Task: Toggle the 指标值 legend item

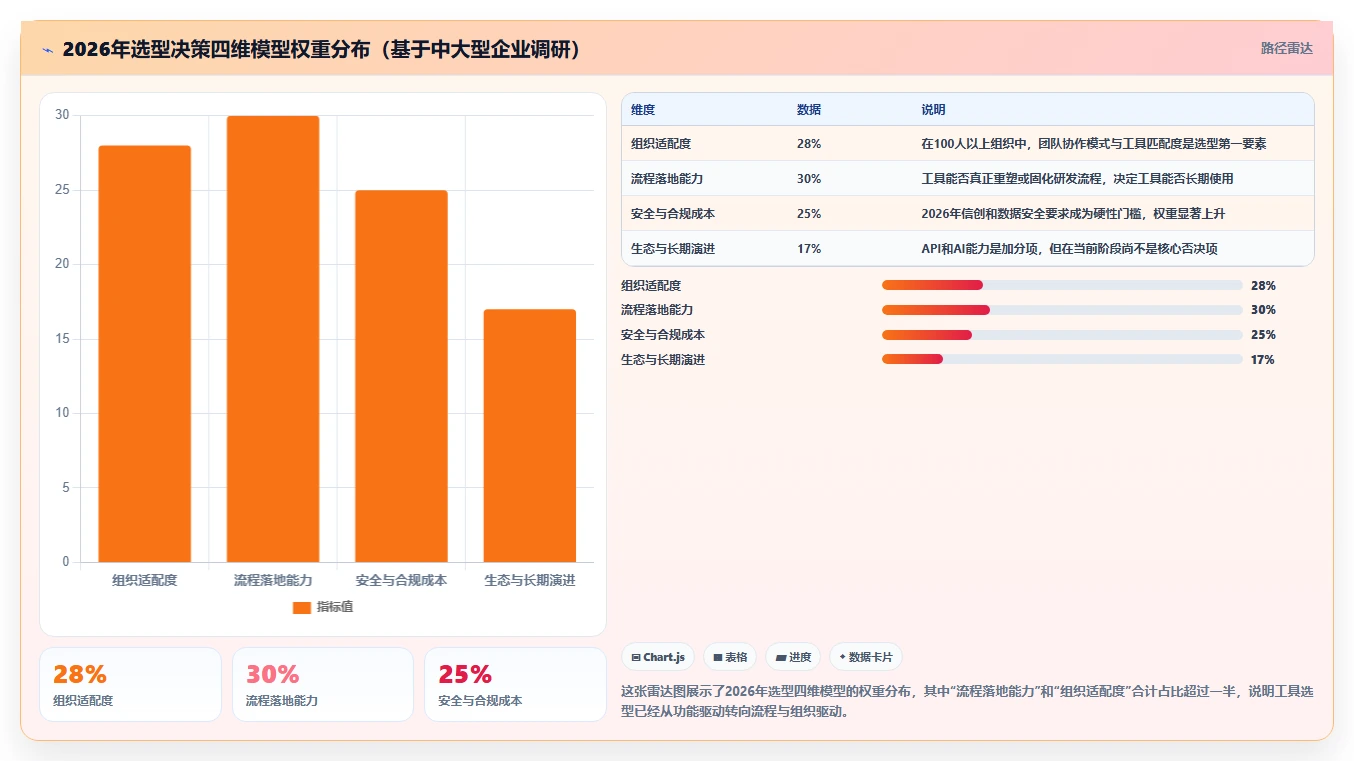Action: click(x=322, y=607)
